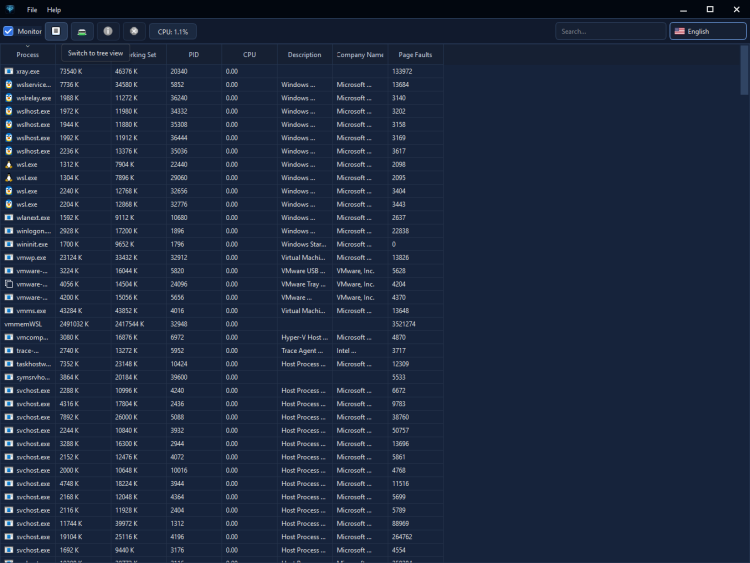Sort by CPU column header

coord(249,55)
